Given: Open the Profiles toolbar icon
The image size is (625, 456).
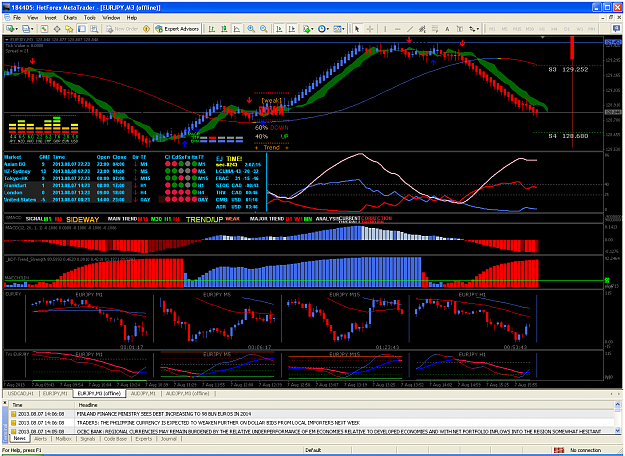Looking at the screenshot, I should coord(26,29).
